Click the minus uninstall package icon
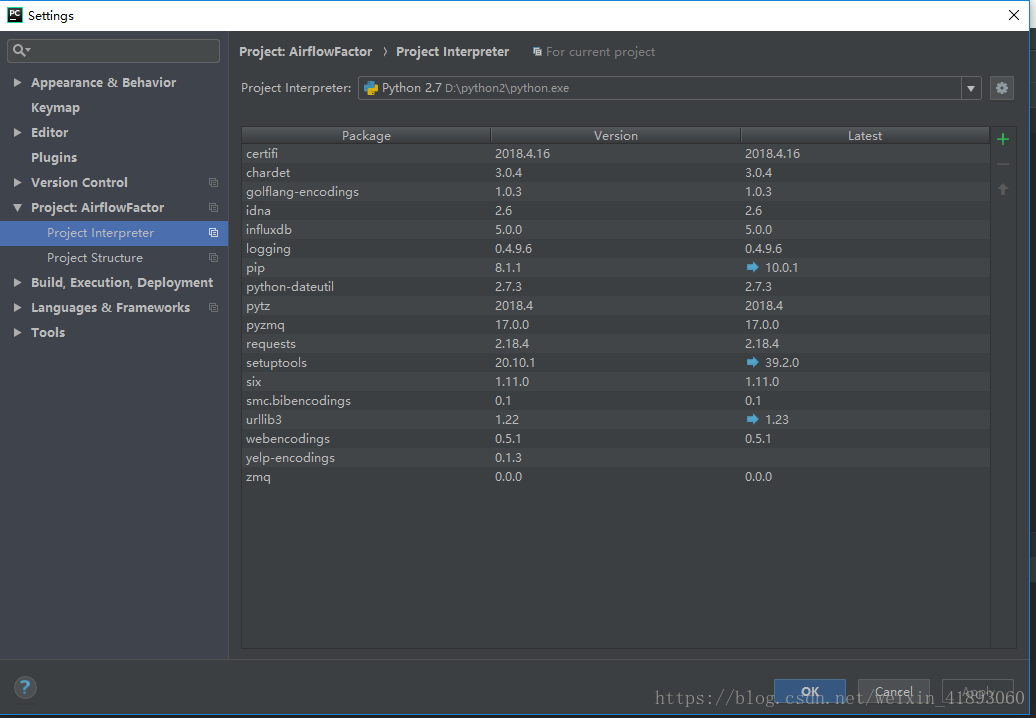The image size is (1036, 718). [x=1002, y=164]
